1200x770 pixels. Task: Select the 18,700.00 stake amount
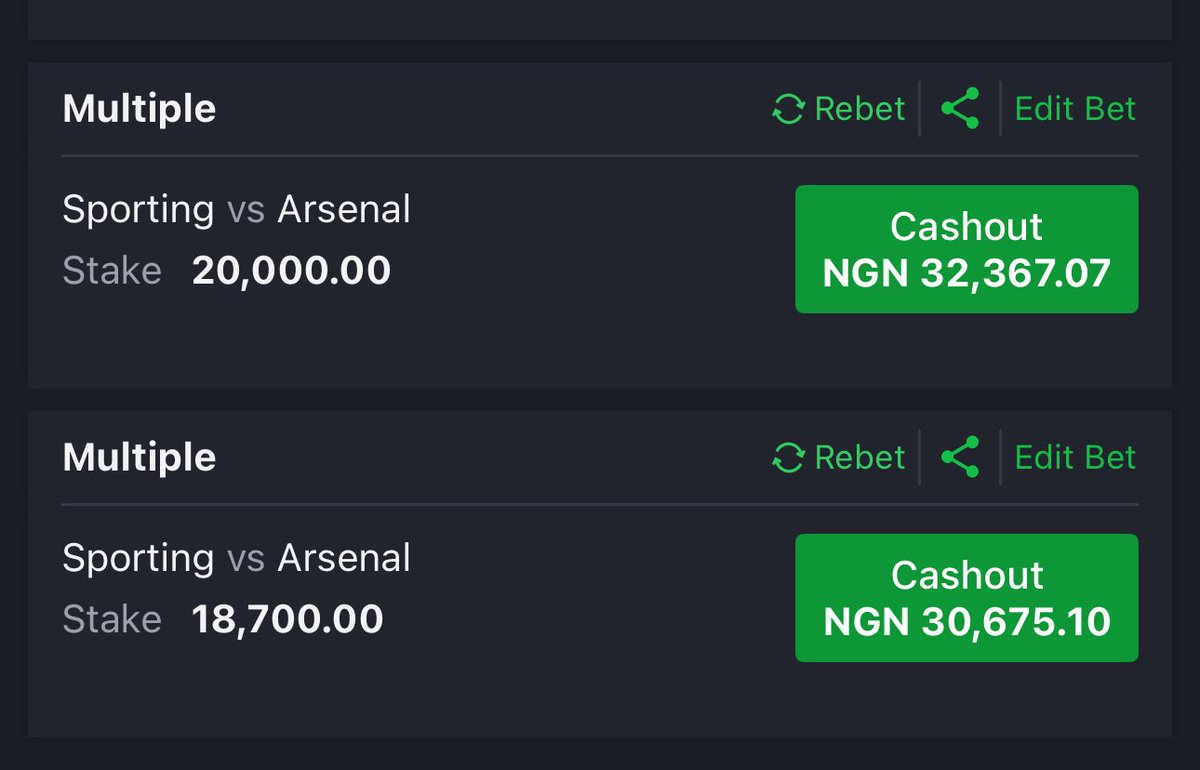pyautogui.click(x=288, y=620)
